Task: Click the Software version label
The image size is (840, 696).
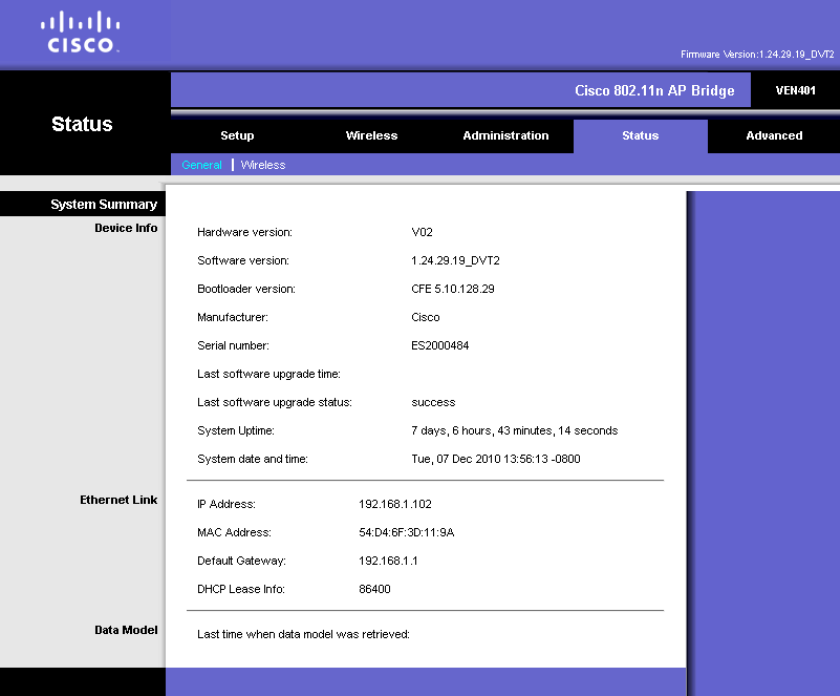Action: [x=243, y=260]
